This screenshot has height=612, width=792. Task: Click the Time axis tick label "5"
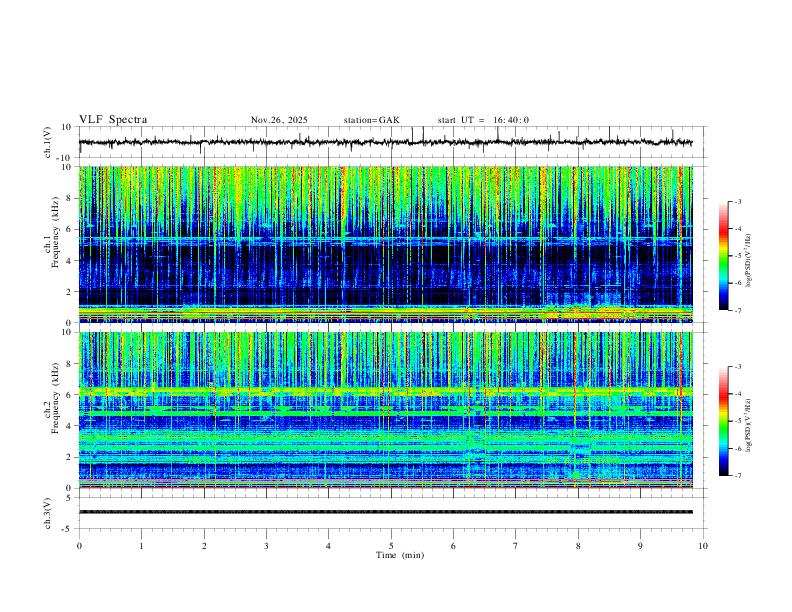point(391,546)
